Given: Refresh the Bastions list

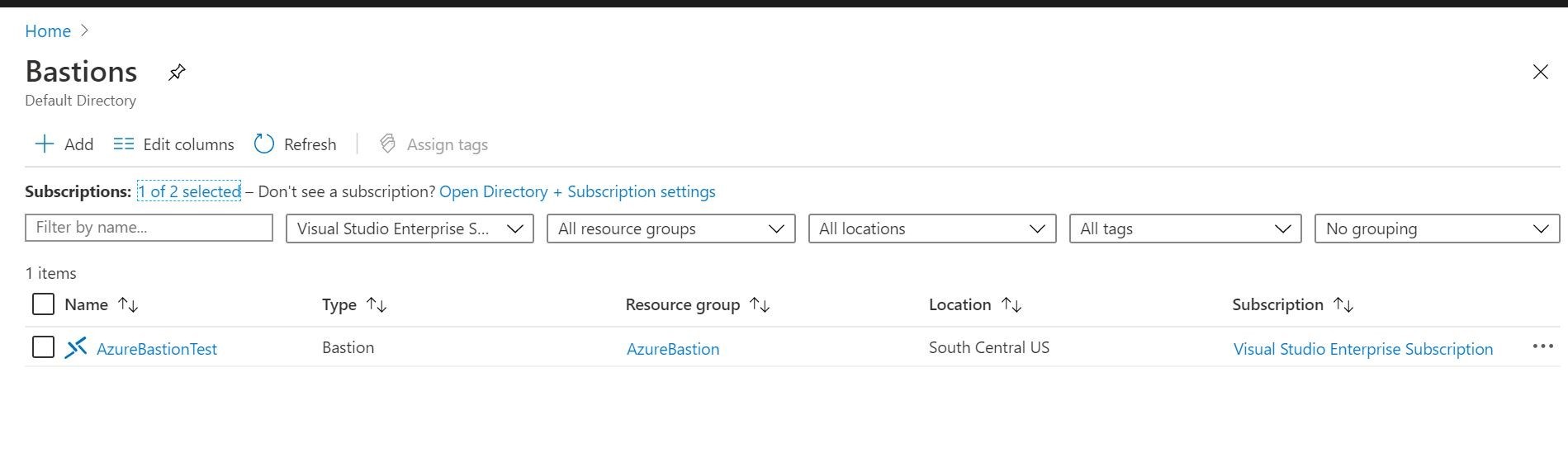Looking at the screenshot, I should pos(295,144).
